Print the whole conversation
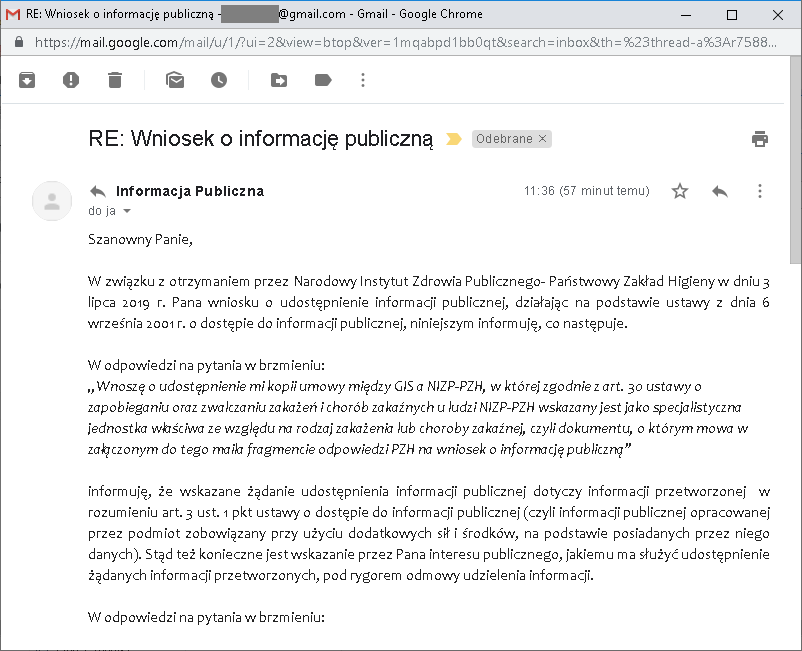Image resolution: width=802 pixels, height=651 pixels. (760, 139)
